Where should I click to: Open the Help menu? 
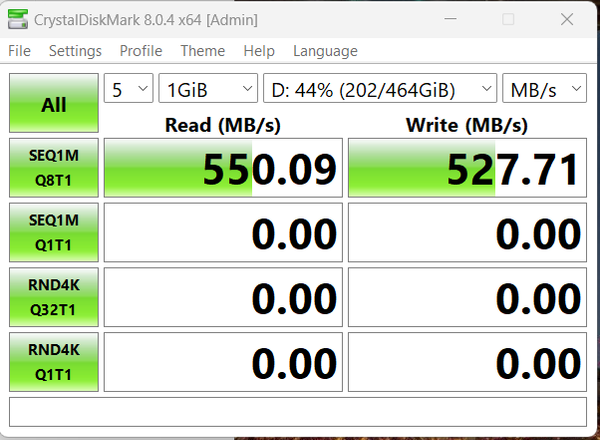pyautogui.click(x=259, y=51)
